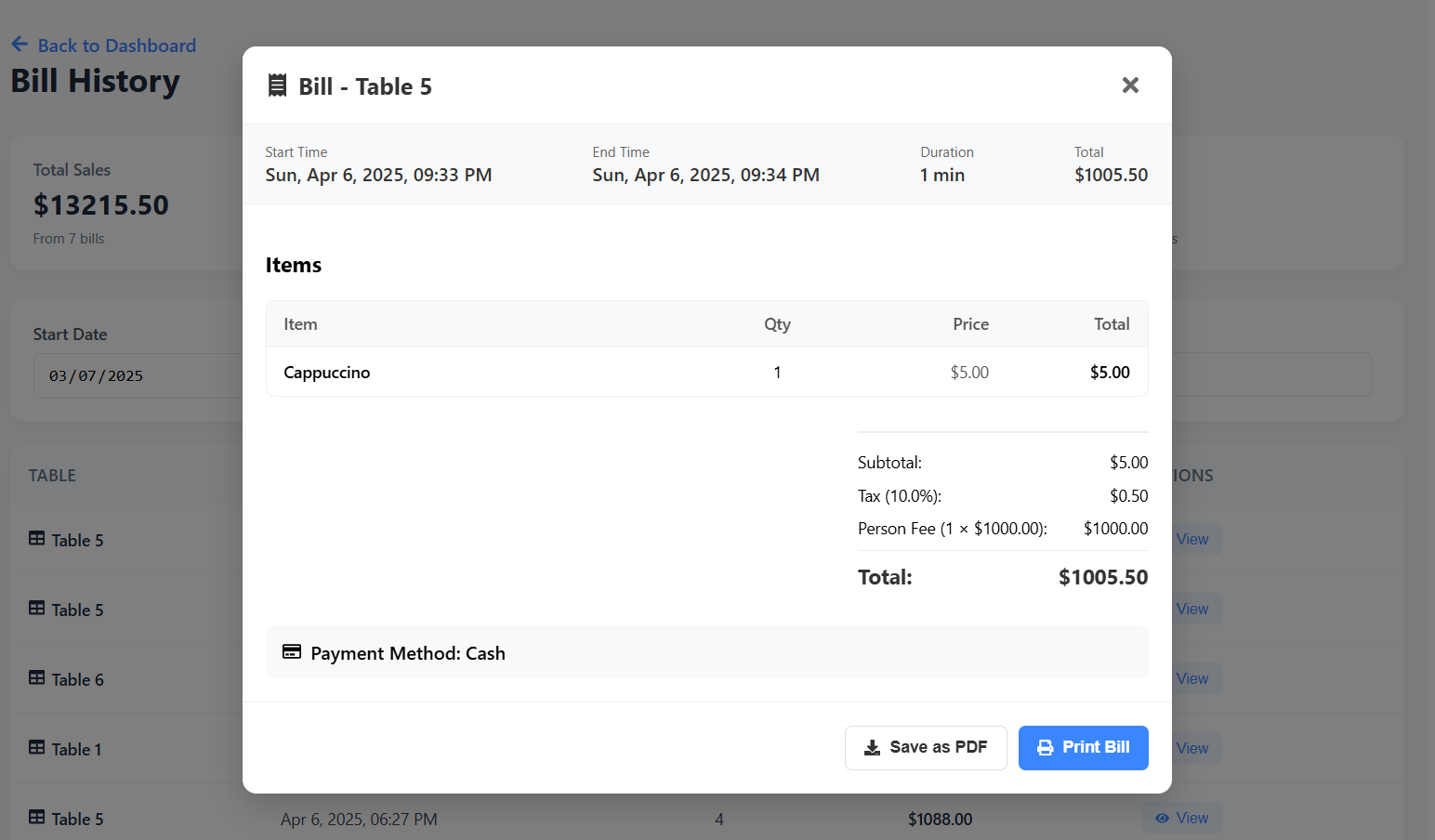View the Table 5 bill from 6:27 PM
Viewport: 1435px width, 840px height.
pyautogui.click(x=1182, y=818)
